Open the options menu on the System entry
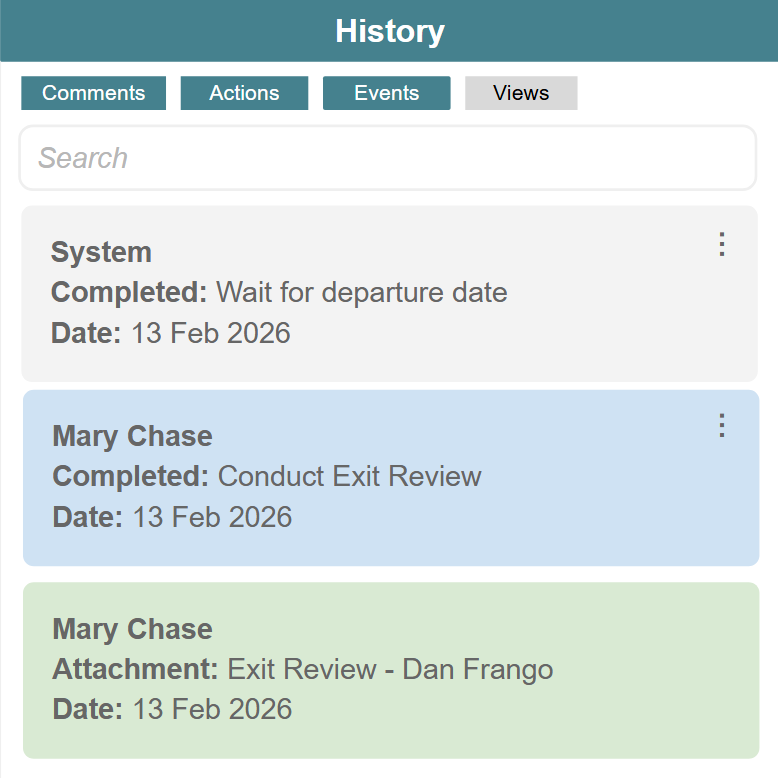The width and height of the screenshot is (778, 778). click(x=722, y=245)
